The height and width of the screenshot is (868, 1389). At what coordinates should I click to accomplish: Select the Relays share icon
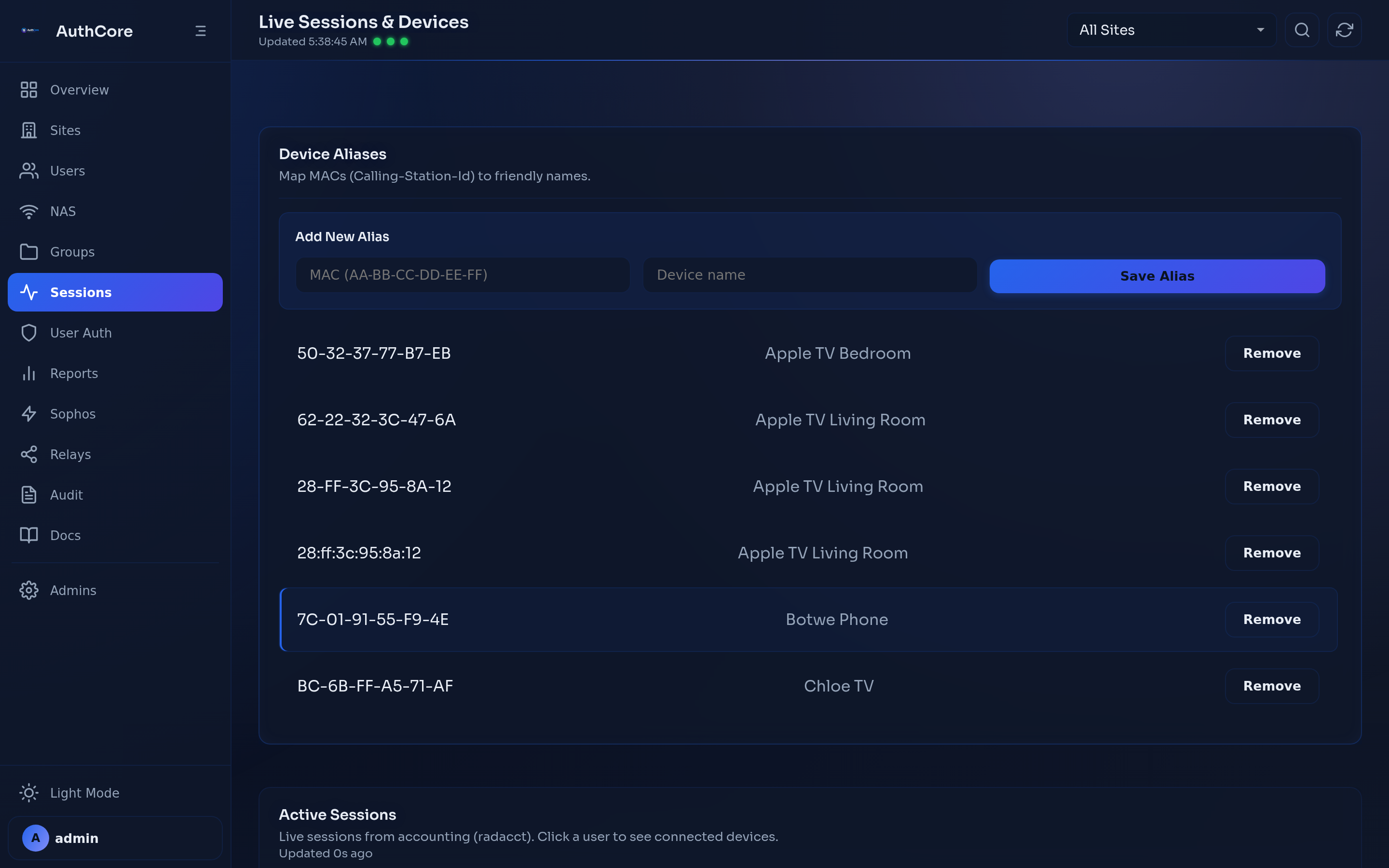(29, 454)
